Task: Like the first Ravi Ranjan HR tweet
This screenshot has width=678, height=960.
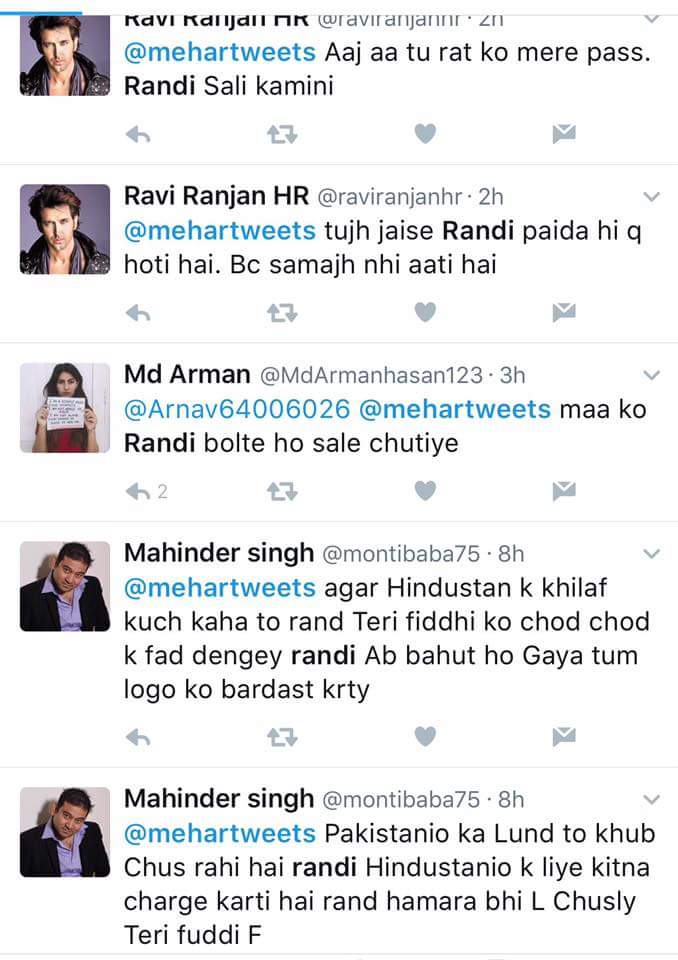Action: [425, 133]
